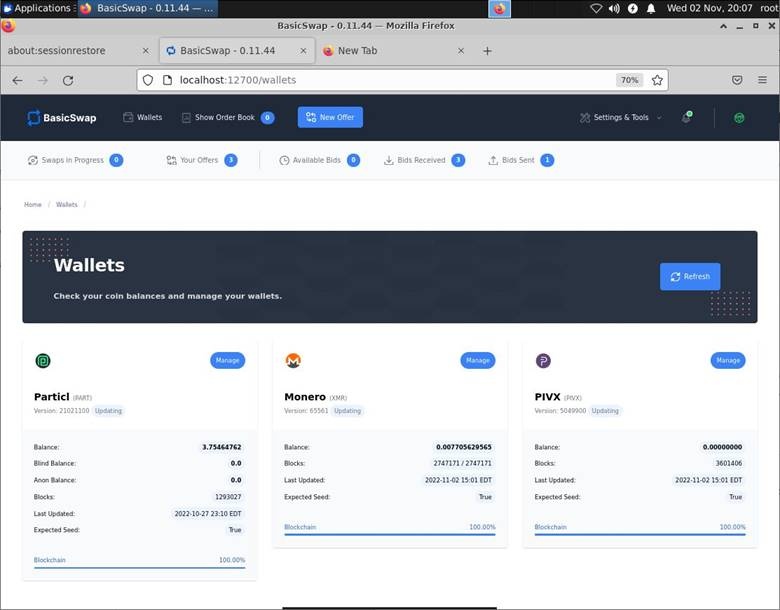Click the shield tracking protection icon

pyautogui.click(x=148, y=80)
